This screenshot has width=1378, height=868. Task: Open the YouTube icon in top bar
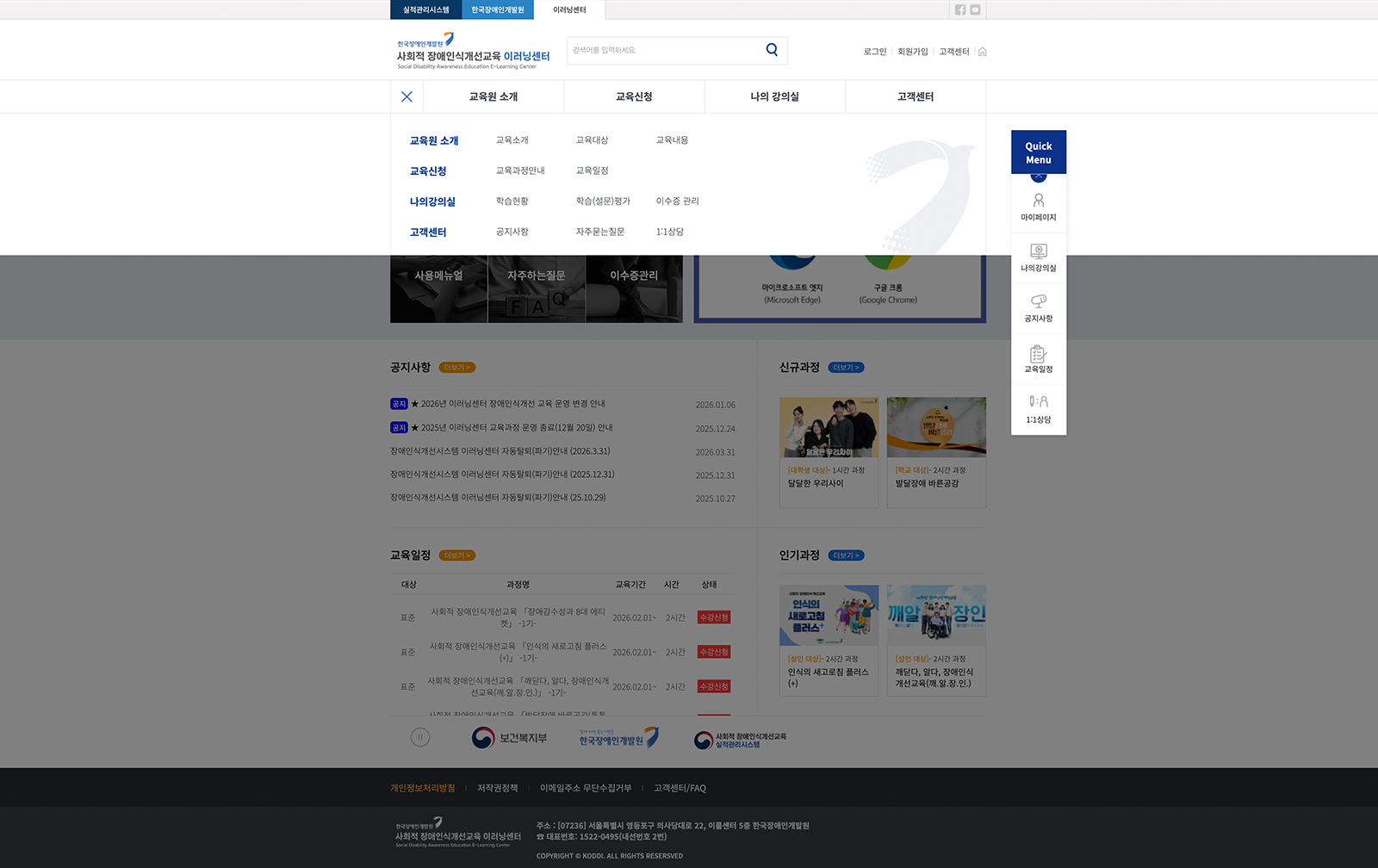[975, 9]
